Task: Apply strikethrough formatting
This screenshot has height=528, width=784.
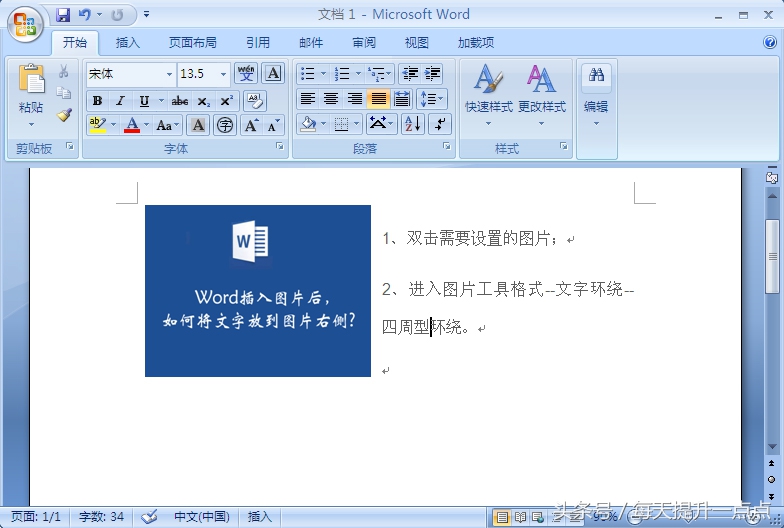Action: [180, 101]
